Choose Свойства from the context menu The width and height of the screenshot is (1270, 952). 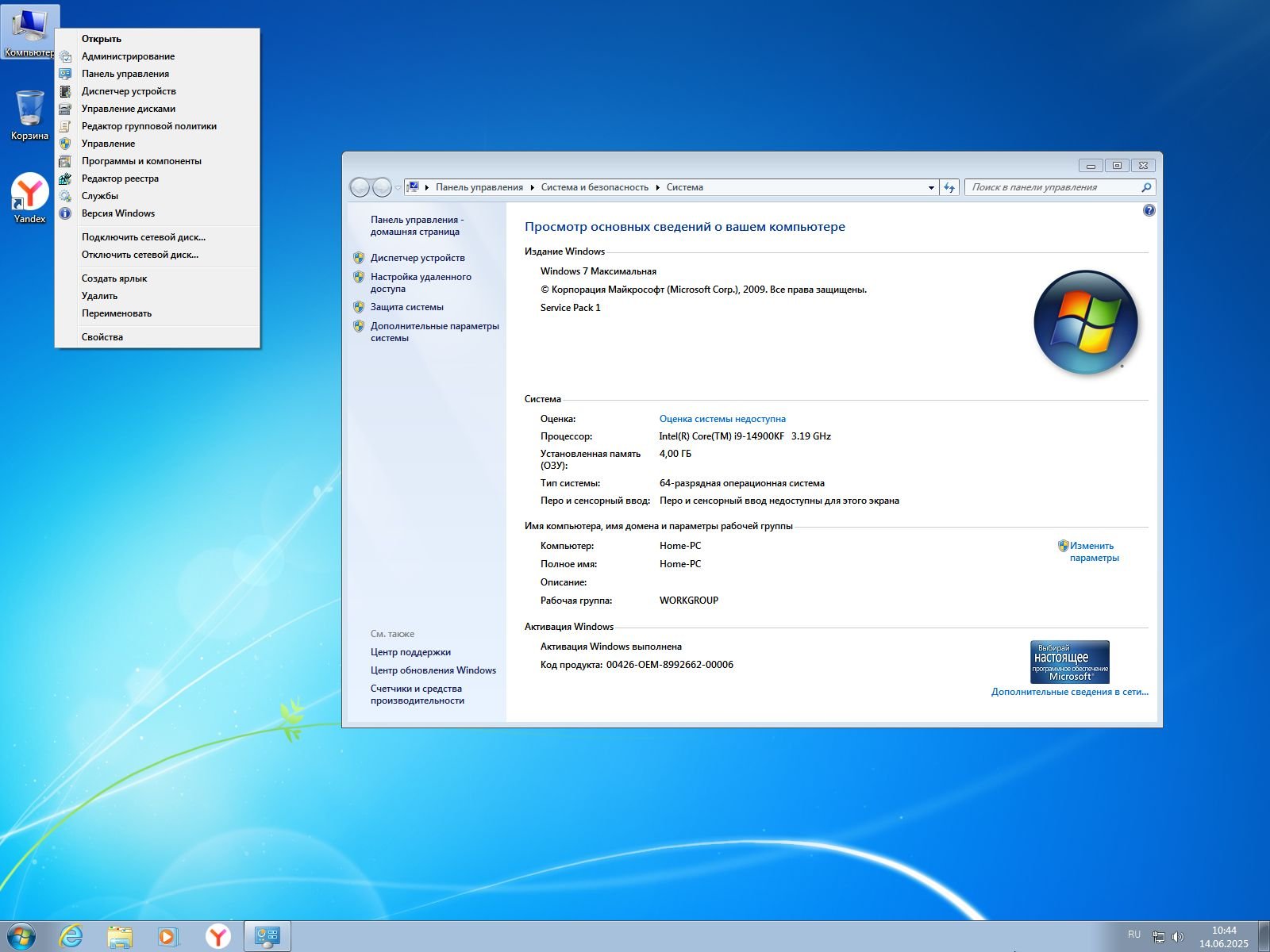point(102,337)
